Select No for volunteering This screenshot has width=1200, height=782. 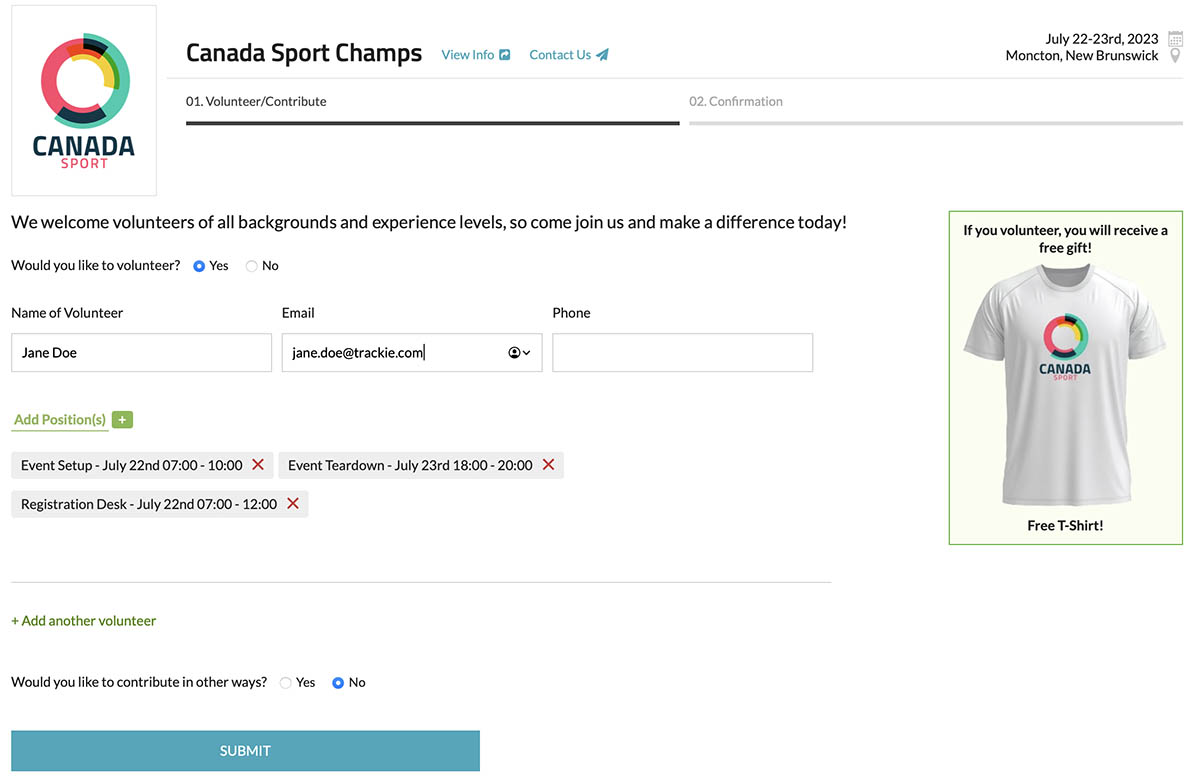(x=252, y=266)
